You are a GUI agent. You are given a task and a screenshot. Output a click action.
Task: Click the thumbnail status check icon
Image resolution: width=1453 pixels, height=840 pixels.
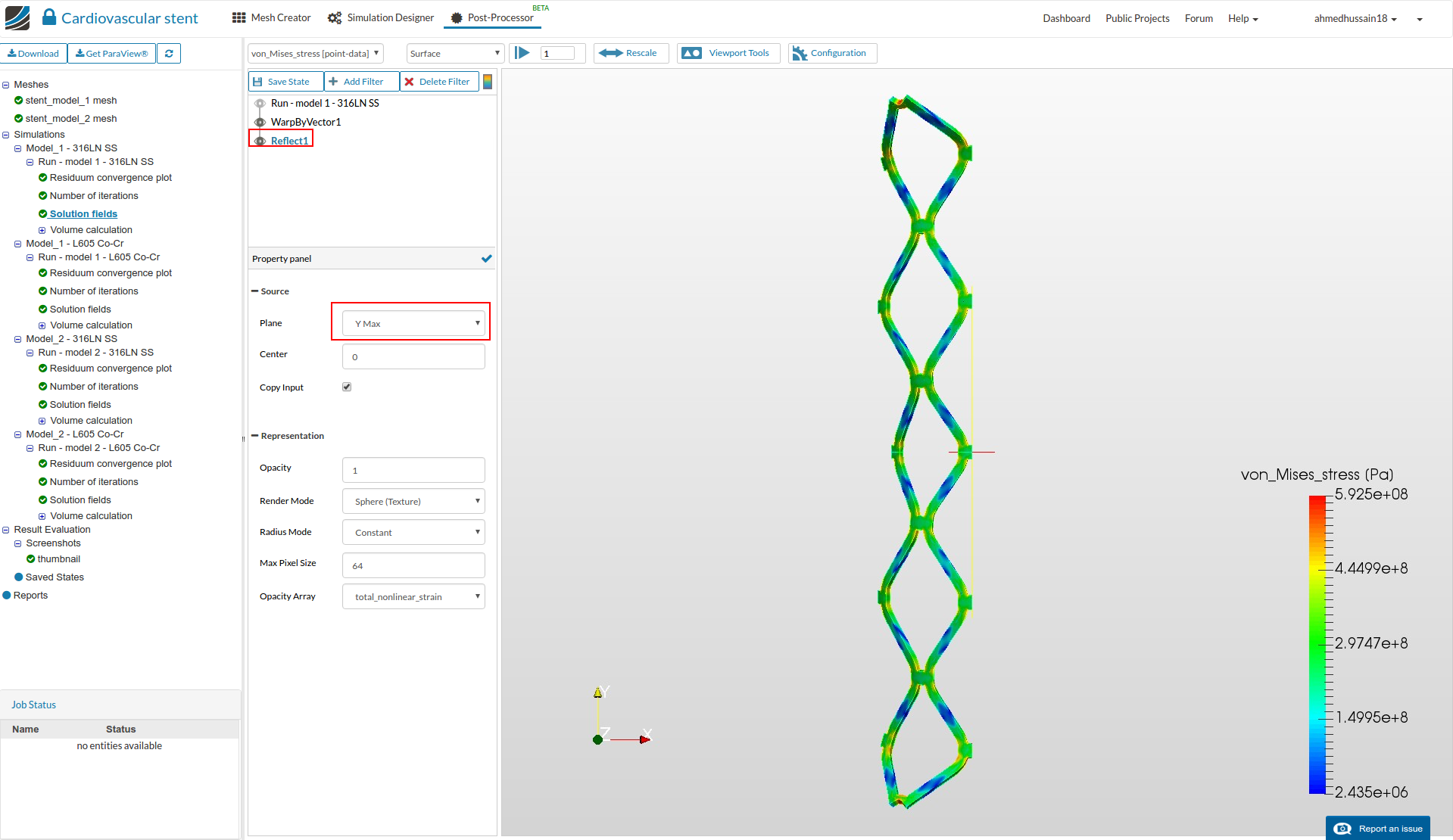coord(31,559)
